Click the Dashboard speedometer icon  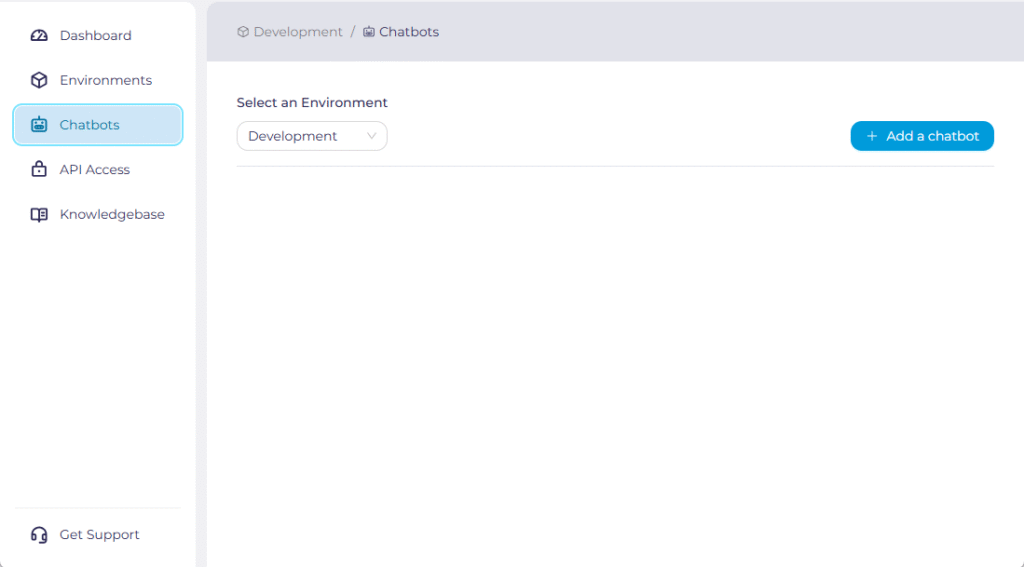[39, 36]
